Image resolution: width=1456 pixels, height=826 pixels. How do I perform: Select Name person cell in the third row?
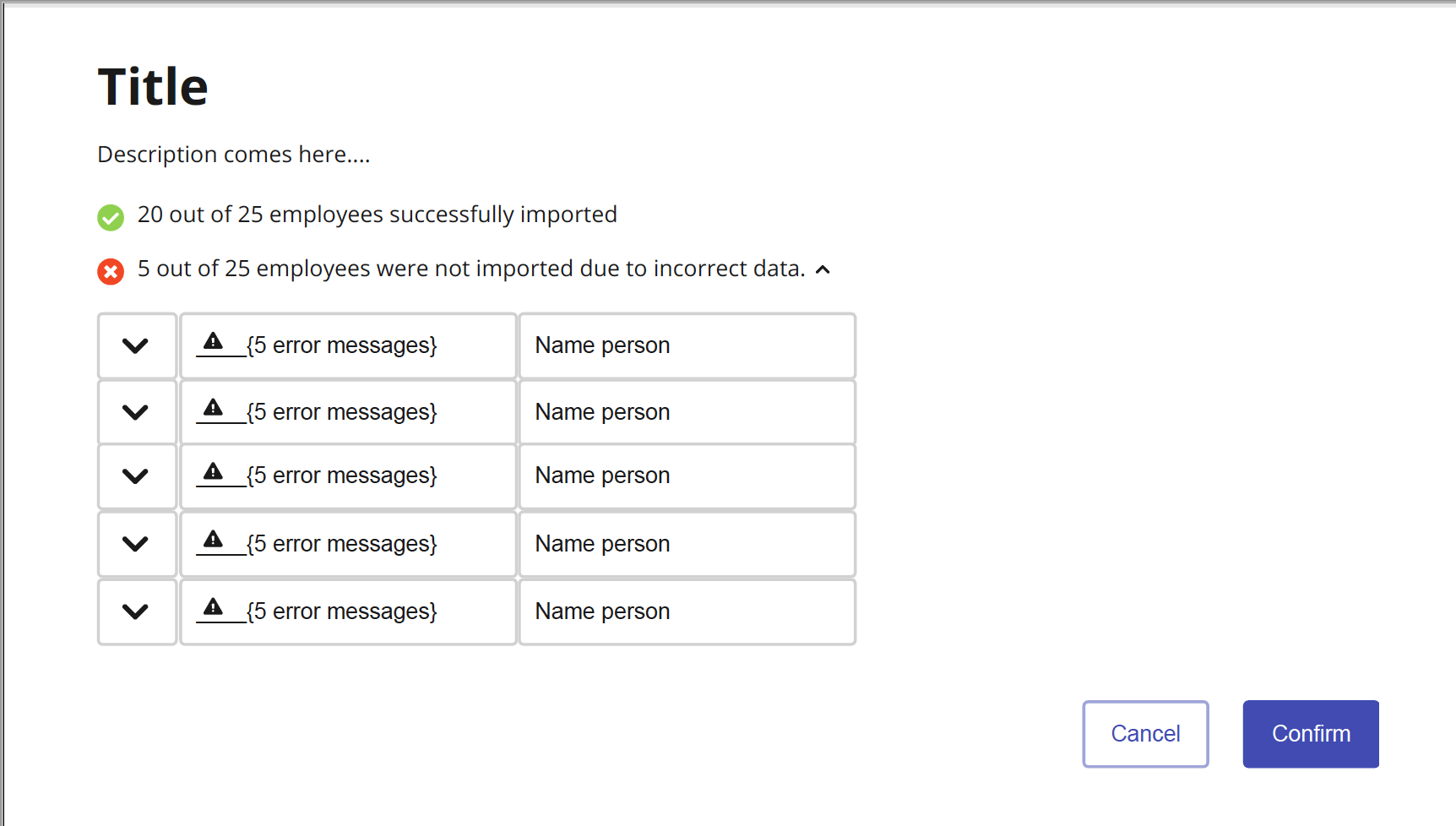coord(687,476)
